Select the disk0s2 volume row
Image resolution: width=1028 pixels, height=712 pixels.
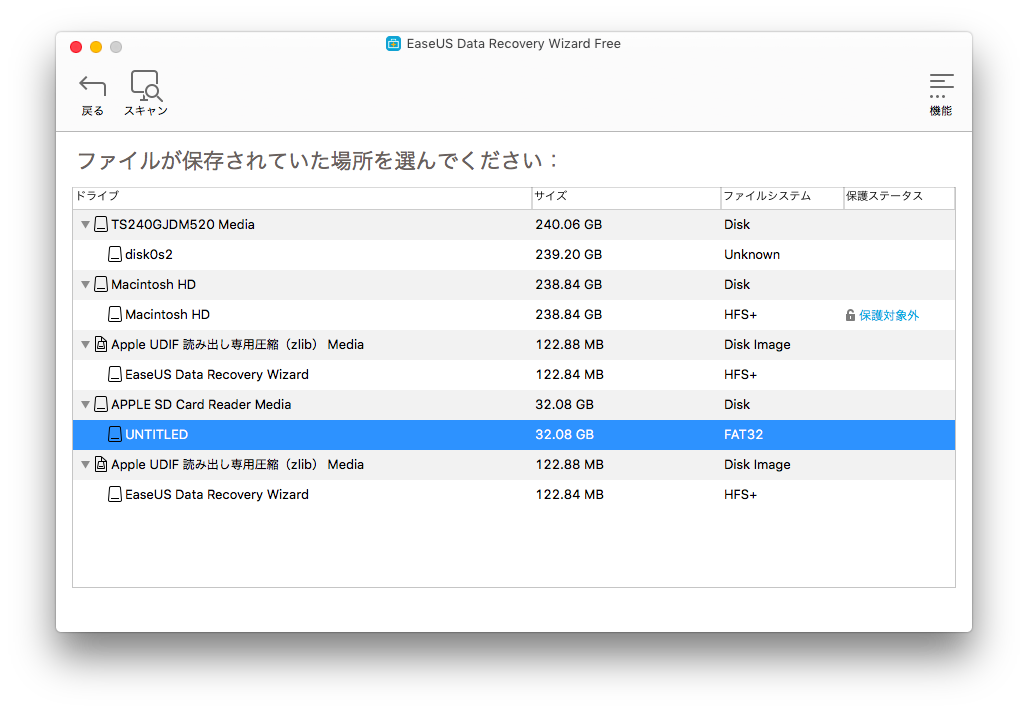[x=514, y=254]
